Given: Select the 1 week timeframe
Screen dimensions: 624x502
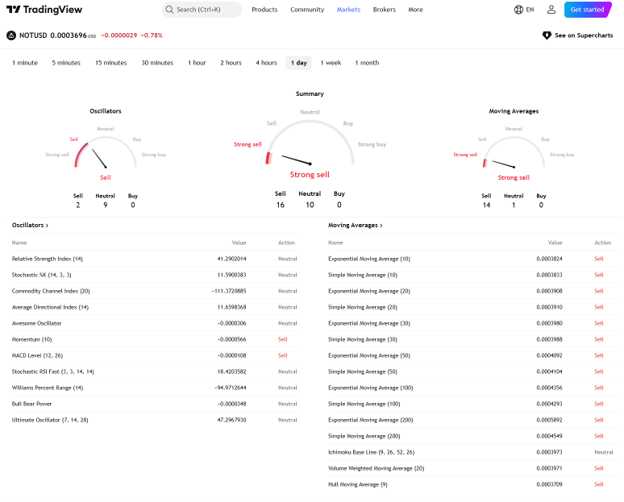Looking at the screenshot, I should [x=331, y=63].
